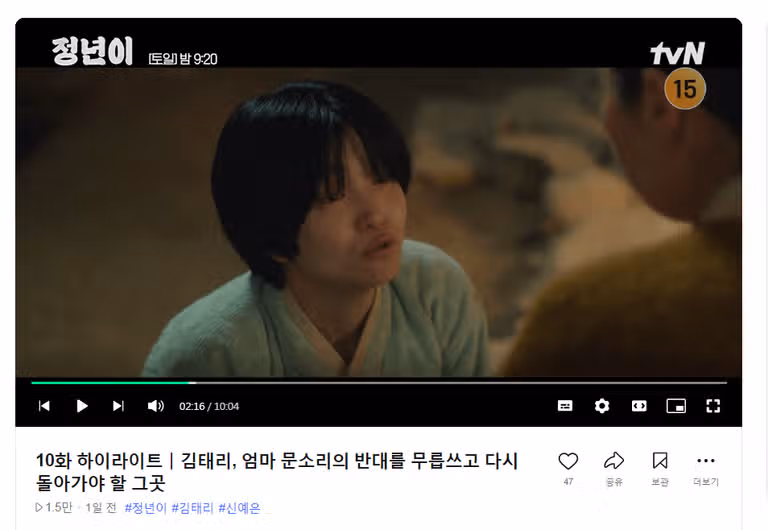Skip to the next video
768x530 pixels.
pyautogui.click(x=118, y=406)
